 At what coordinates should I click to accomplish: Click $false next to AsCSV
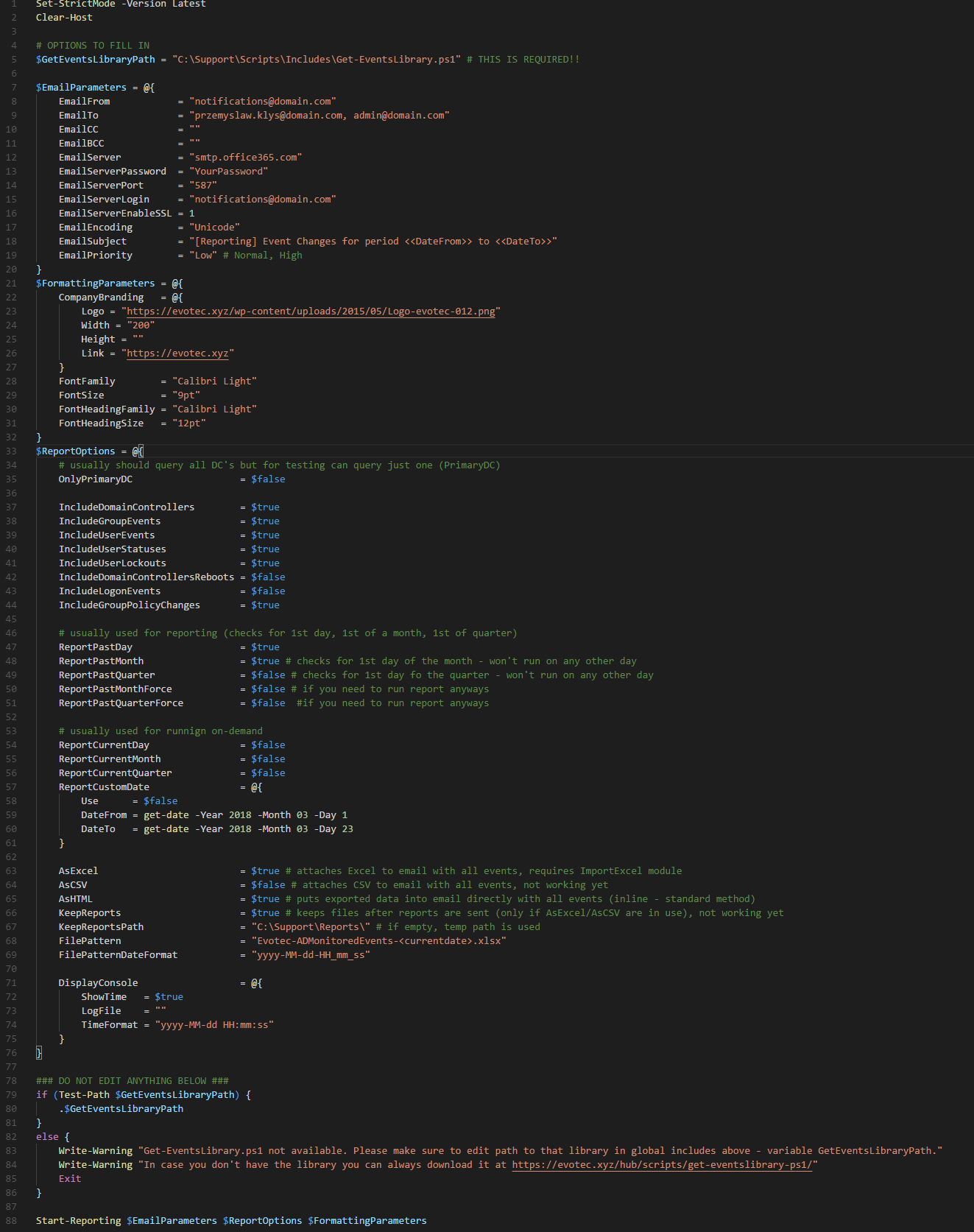point(268,885)
